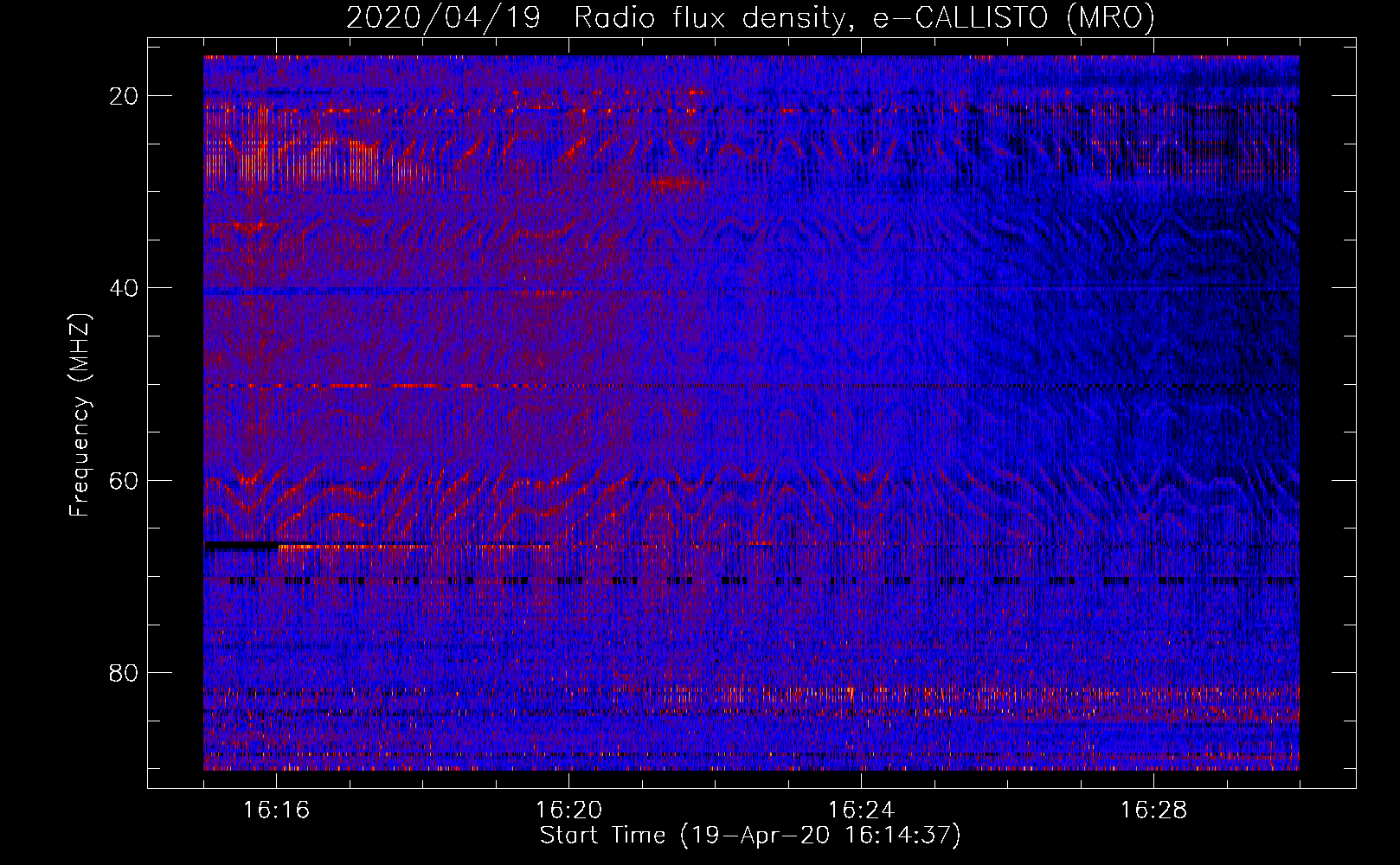Click the 16:24 time tick label
The image size is (1400, 865).
tap(861, 810)
